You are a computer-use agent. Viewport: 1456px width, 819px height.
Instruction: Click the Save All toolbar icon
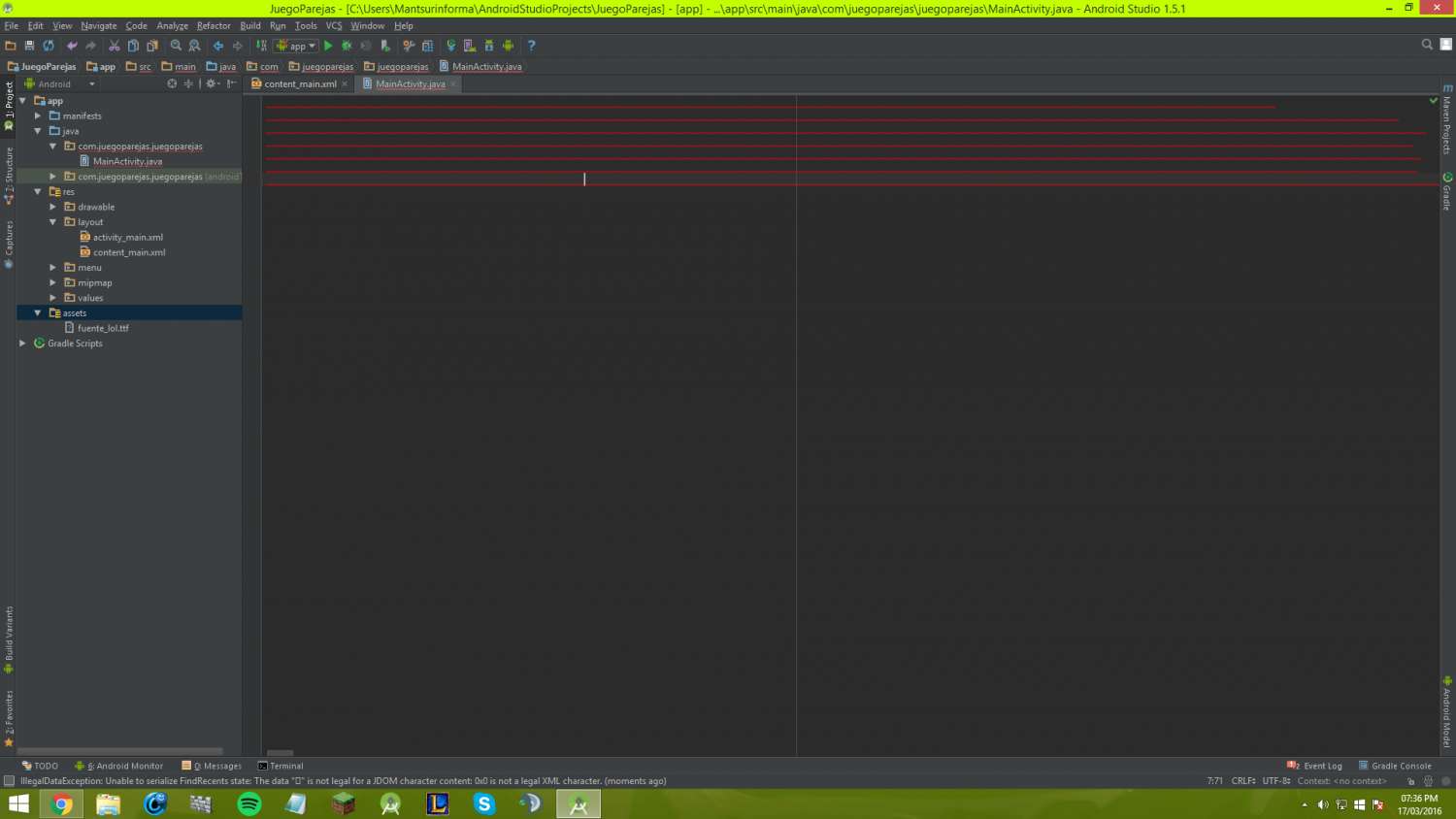[29, 46]
